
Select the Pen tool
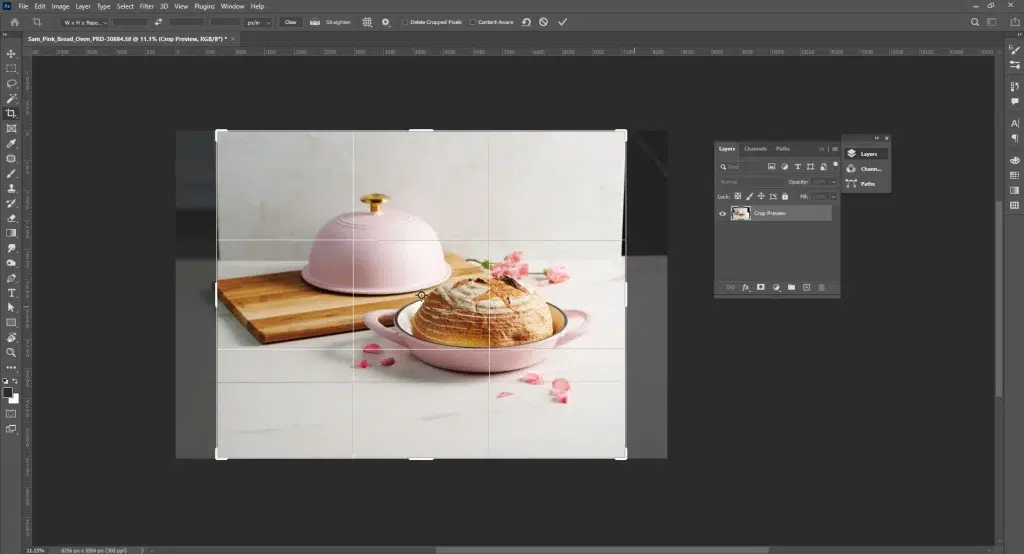pyautogui.click(x=11, y=278)
